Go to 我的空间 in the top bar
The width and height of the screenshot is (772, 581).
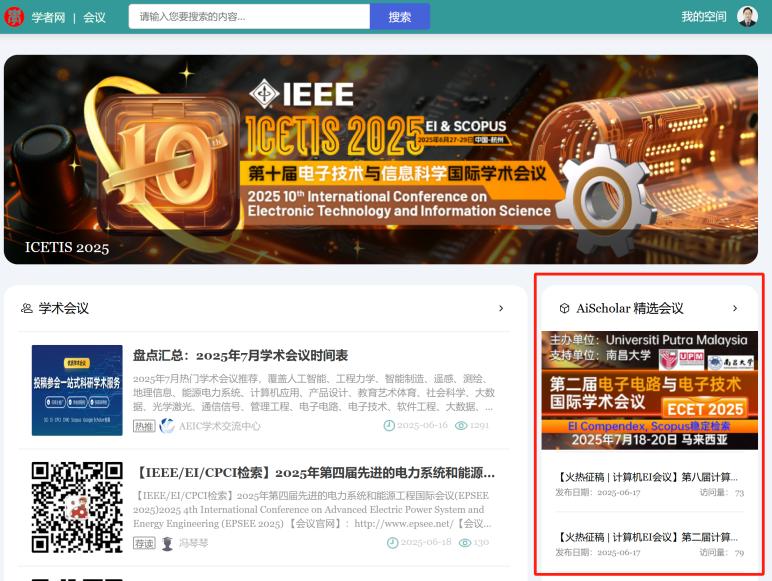click(x=703, y=17)
